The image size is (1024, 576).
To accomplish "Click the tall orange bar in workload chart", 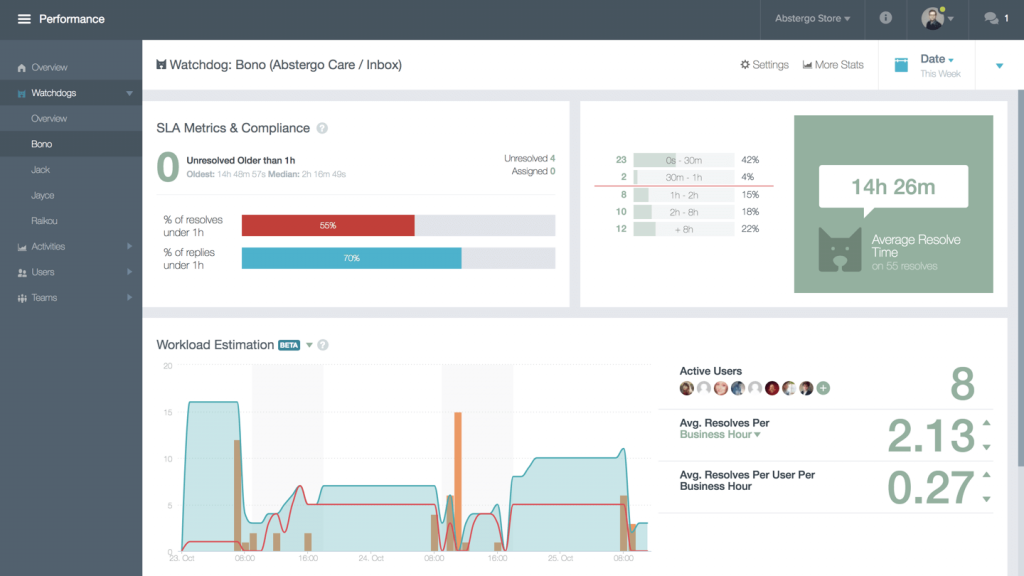I will (x=458, y=481).
